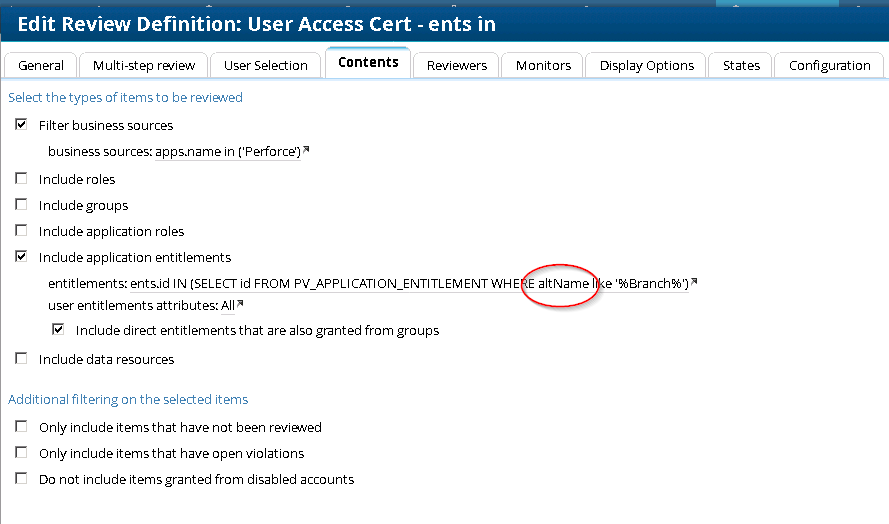The height and width of the screenshot is (524, 889).
Task: Uncheck Filter business sources checkbox
Action: tap(22, 125)
